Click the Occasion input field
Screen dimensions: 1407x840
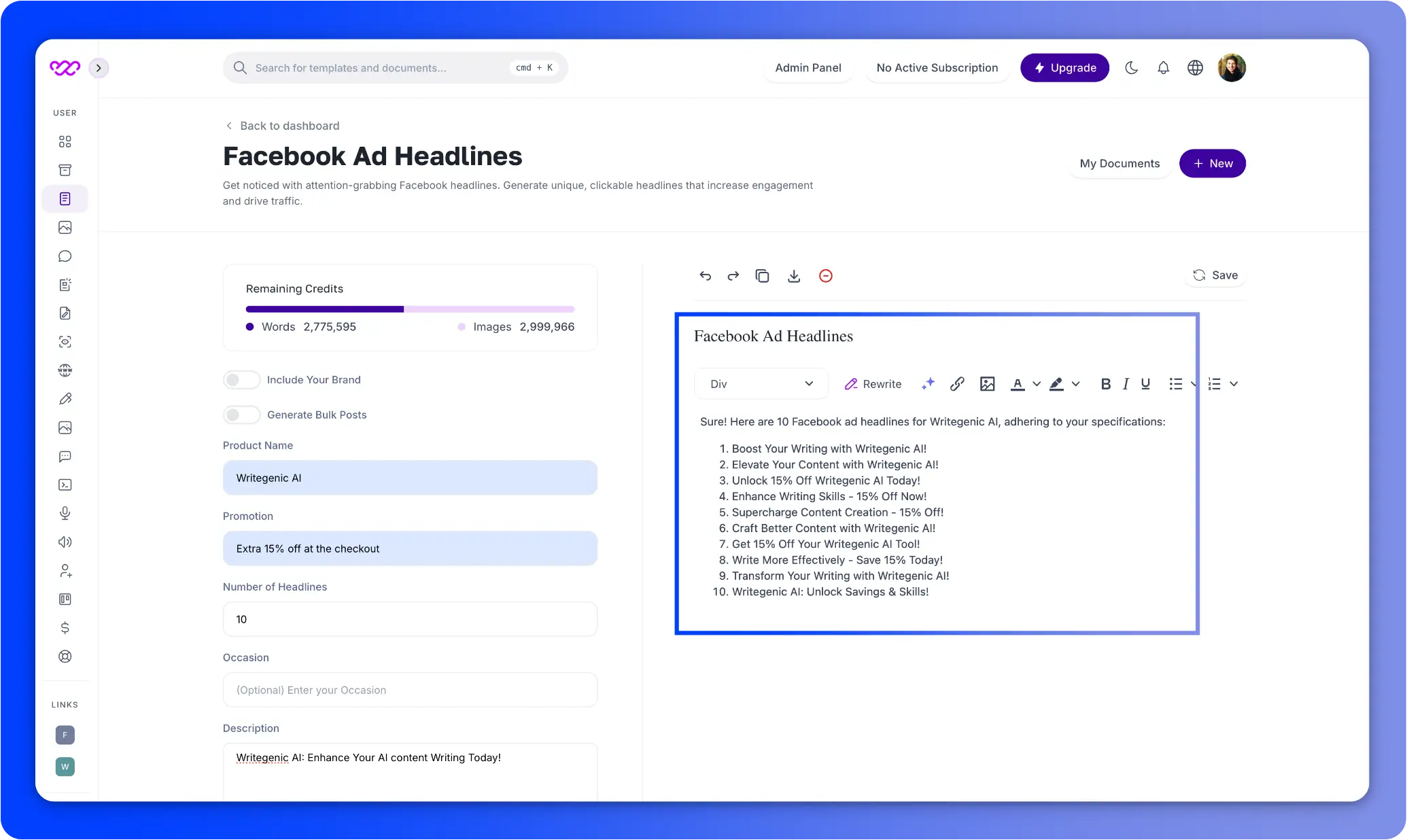click(x=410, y=690)
